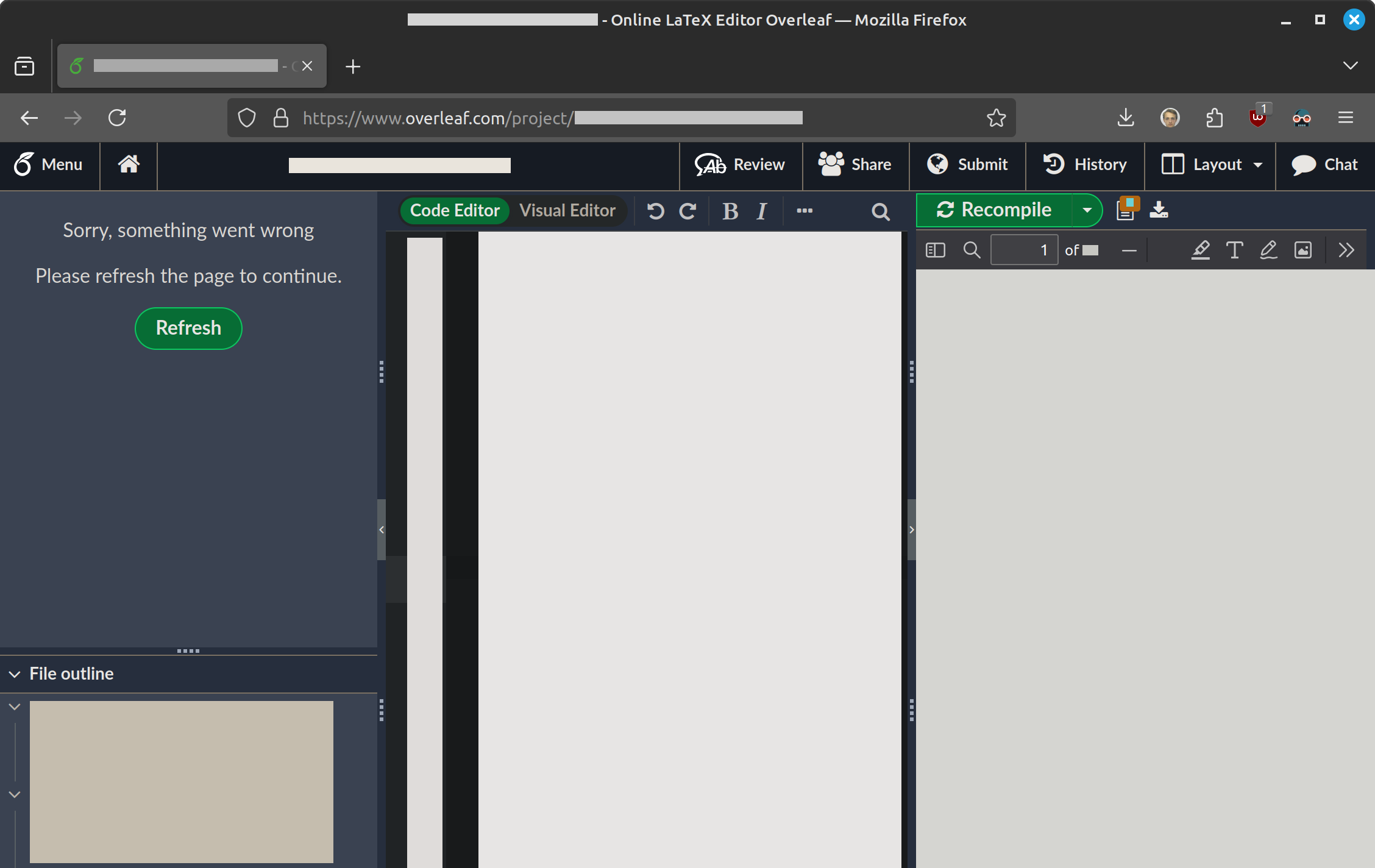Click the Share button
Image resolution: width=1375 pixels, height=868 pixels.
click(855, 164)
